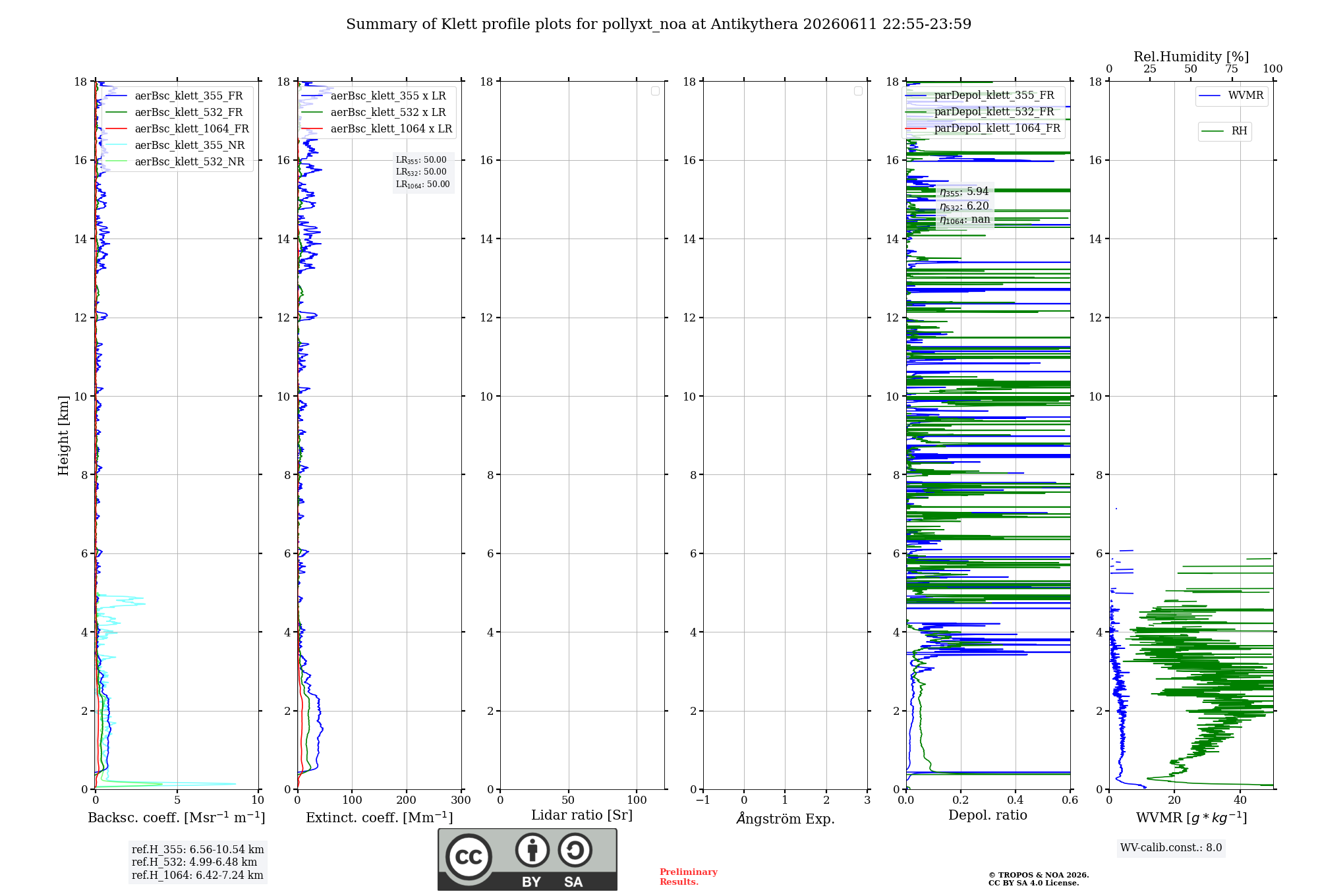Click the Ångström Exp. axis label
Screen dimensions: 1318x896
[x=786, y=818]
